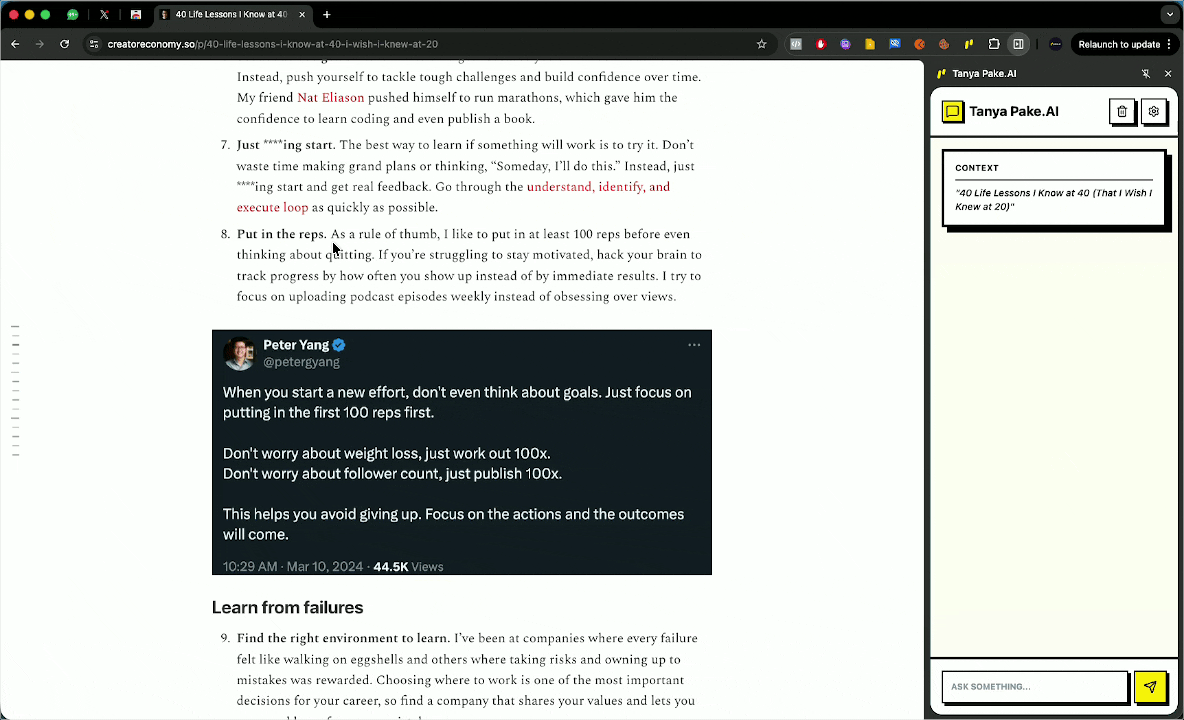Reload the page with refresh icon
This screenshot has width=1184, height=720.
click(x=65, y=44)
